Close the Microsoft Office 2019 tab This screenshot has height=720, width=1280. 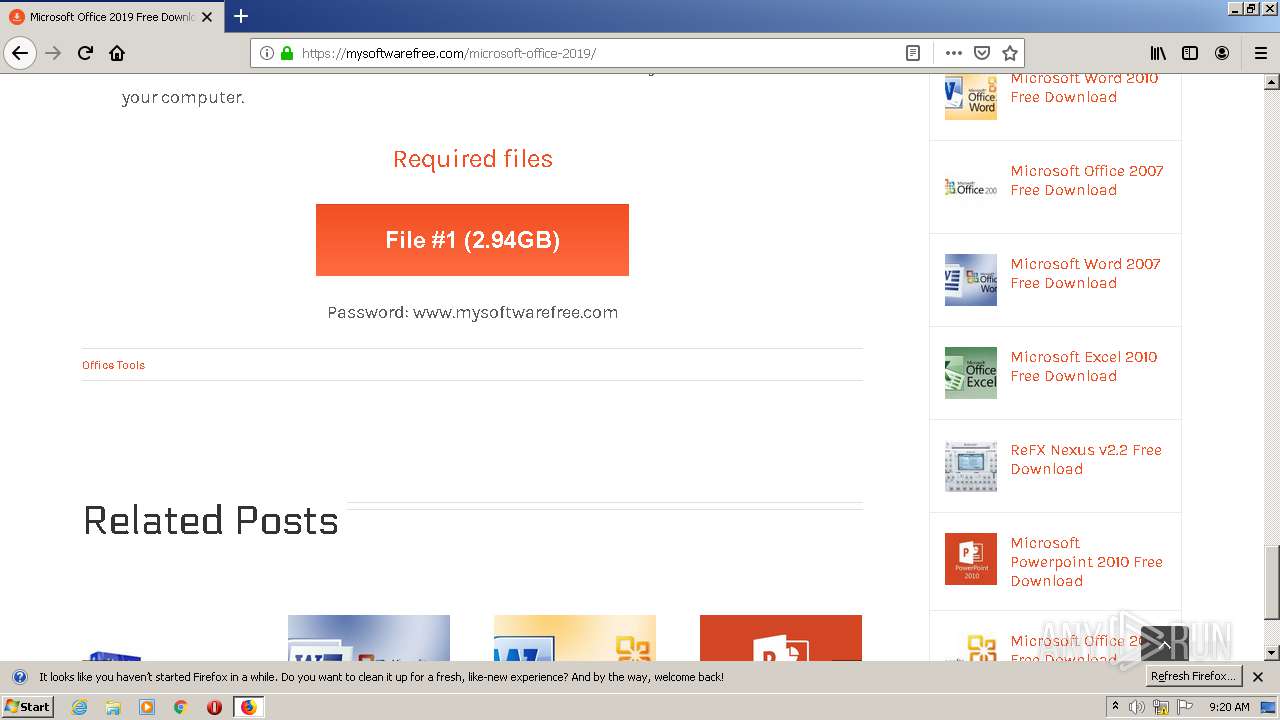click(x=207, y=17)
